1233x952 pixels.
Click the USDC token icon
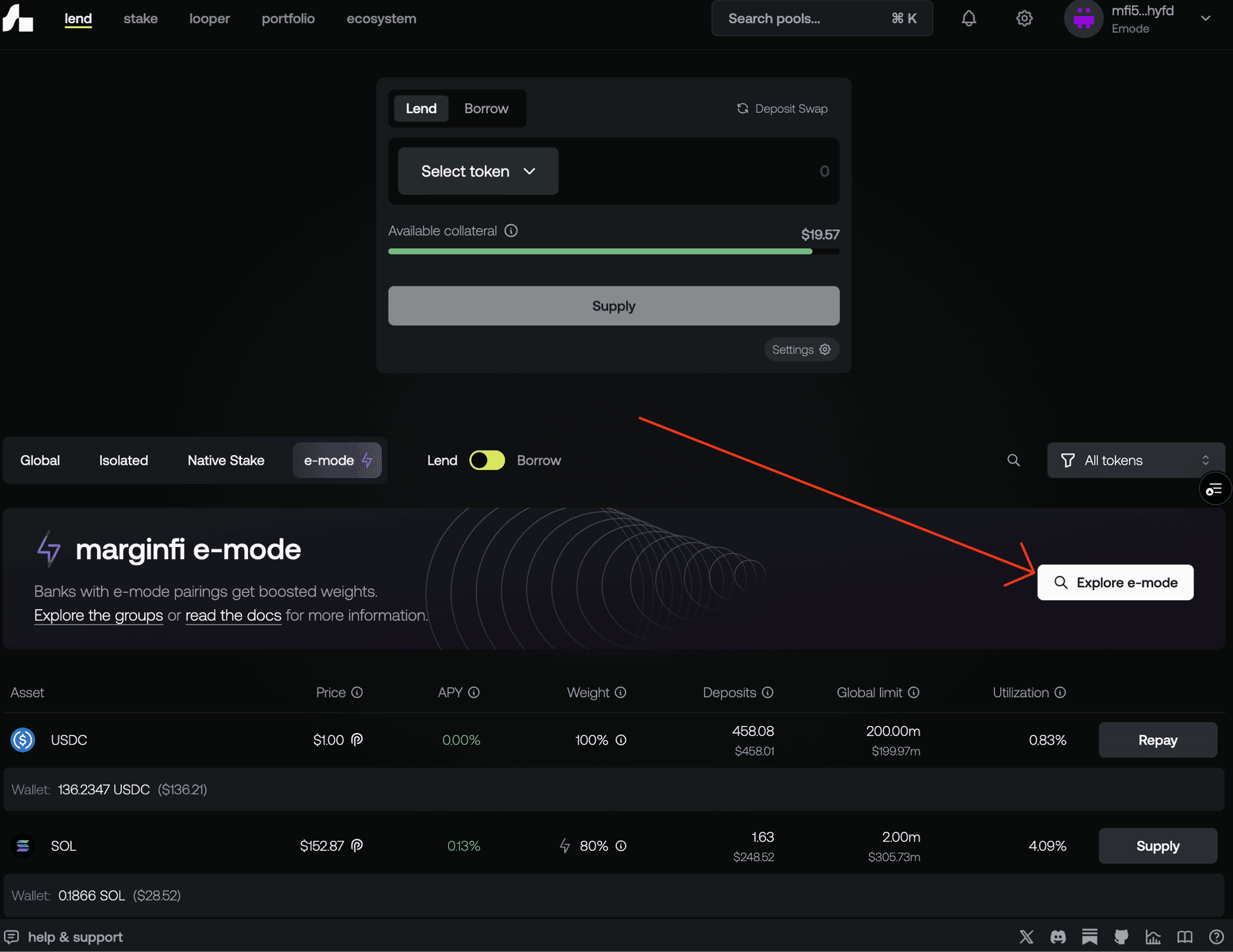click(x=22, y=740)
